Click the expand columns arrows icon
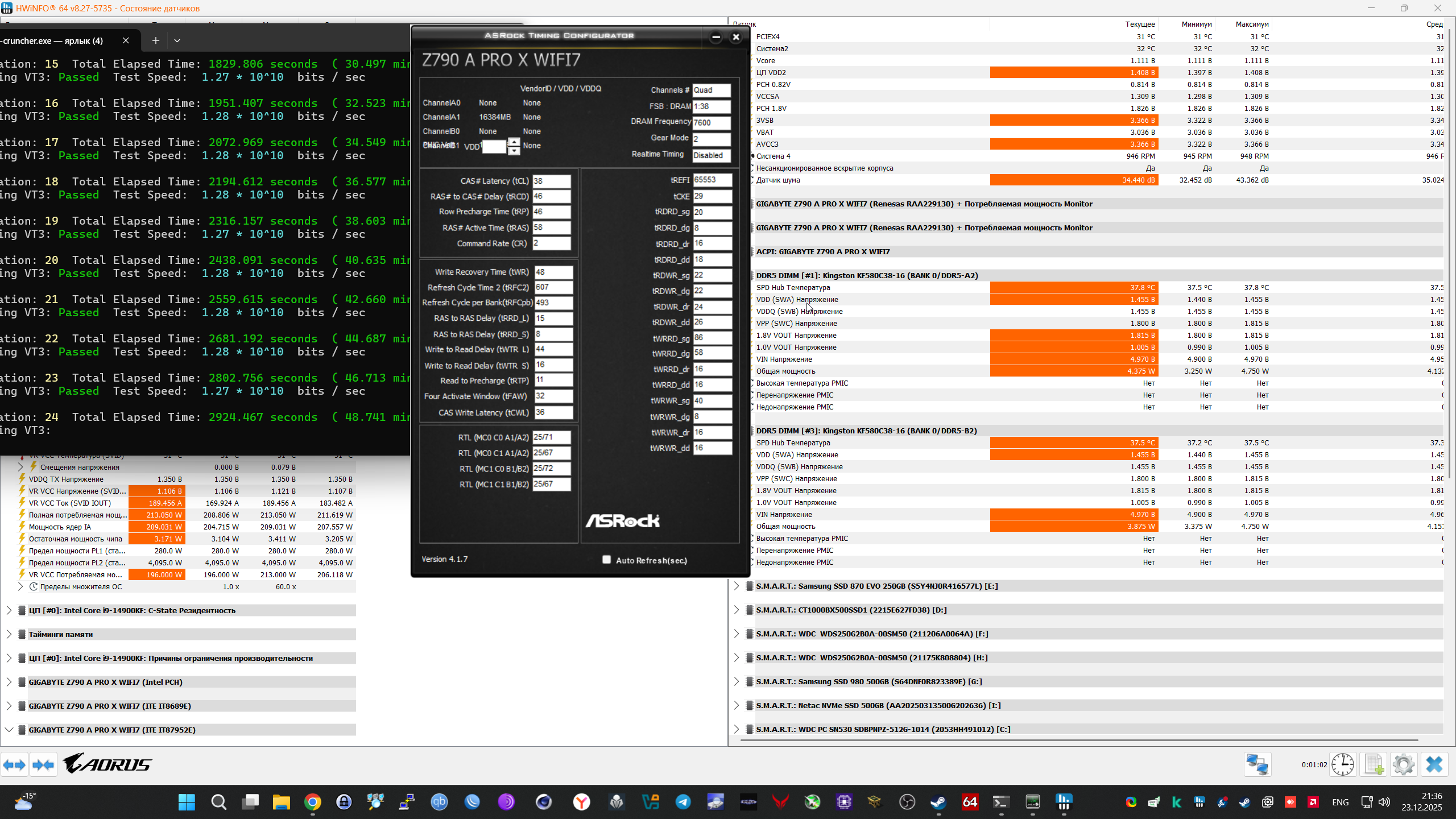Image resolution: width=1456 pixels, height=819 pixels. [14, 765]
